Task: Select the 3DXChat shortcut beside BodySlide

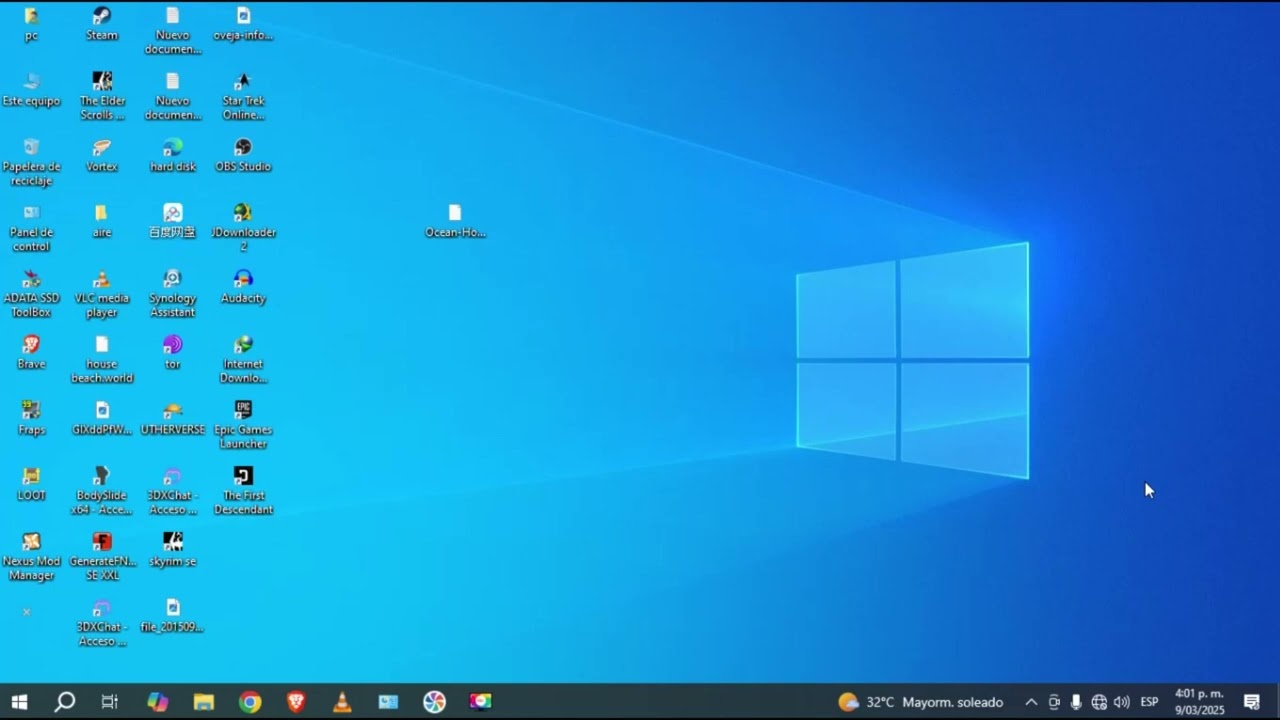Action: point(173,491)
